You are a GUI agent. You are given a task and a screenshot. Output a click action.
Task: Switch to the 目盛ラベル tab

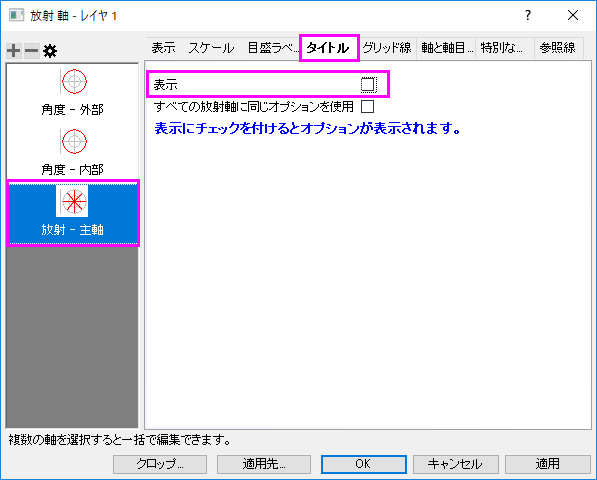point(273,48)
